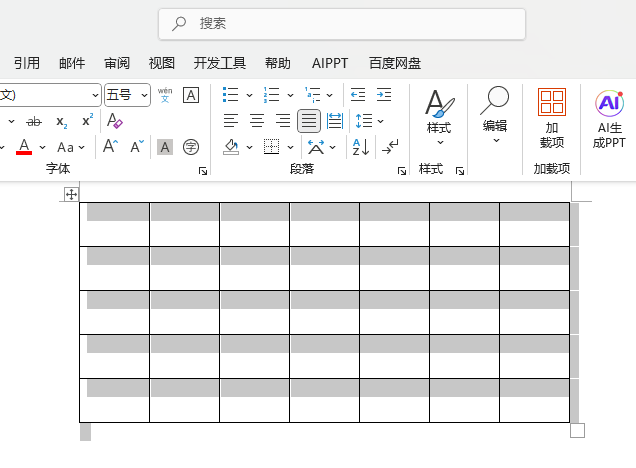The height and width of the screenshot is (468, 636).
Task: Click the 加载项 add-ins button
Action: (552, 118)
